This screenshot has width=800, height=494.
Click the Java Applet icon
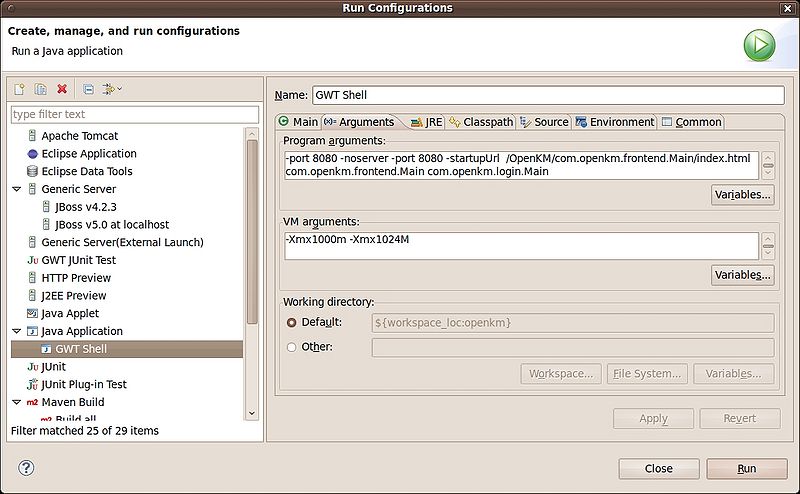pyautogui.click(x=32, y=313)
